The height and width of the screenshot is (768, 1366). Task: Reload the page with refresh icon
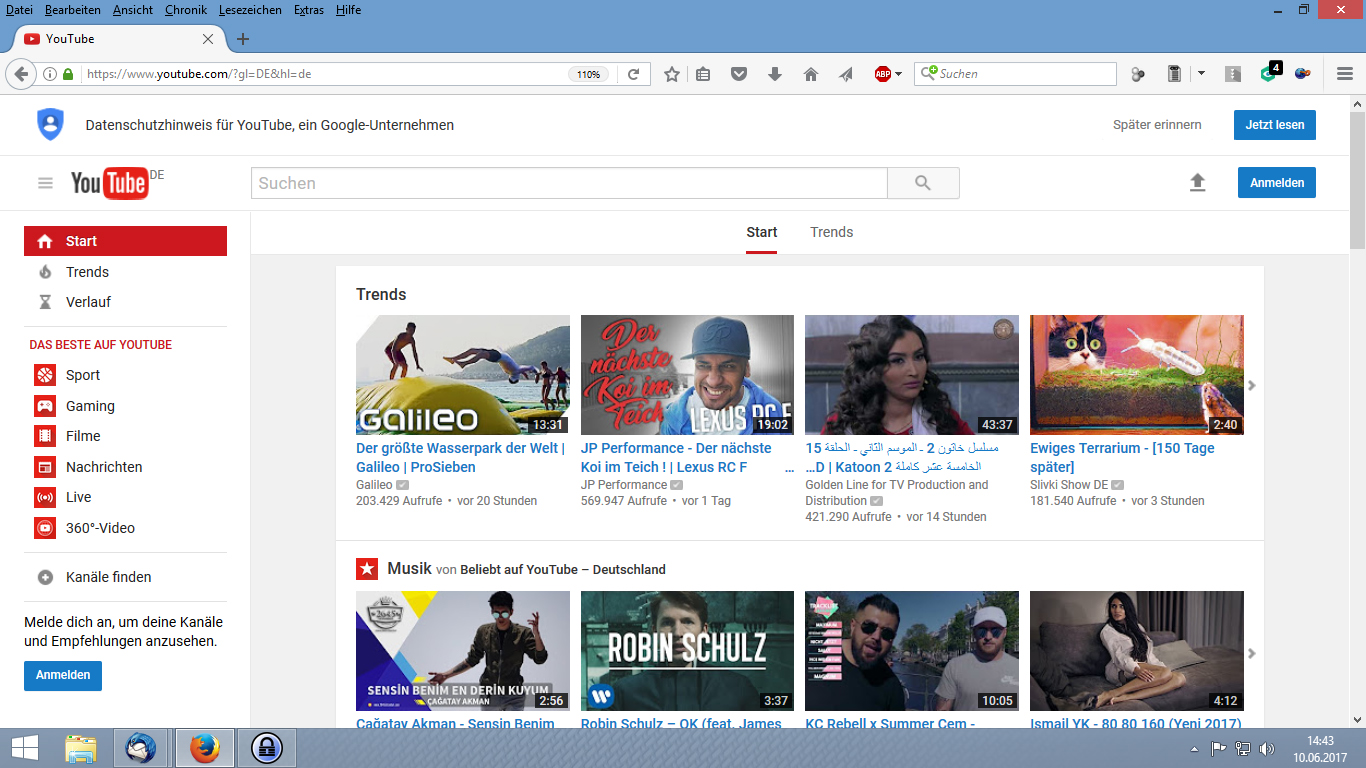[x=633, y=74]
